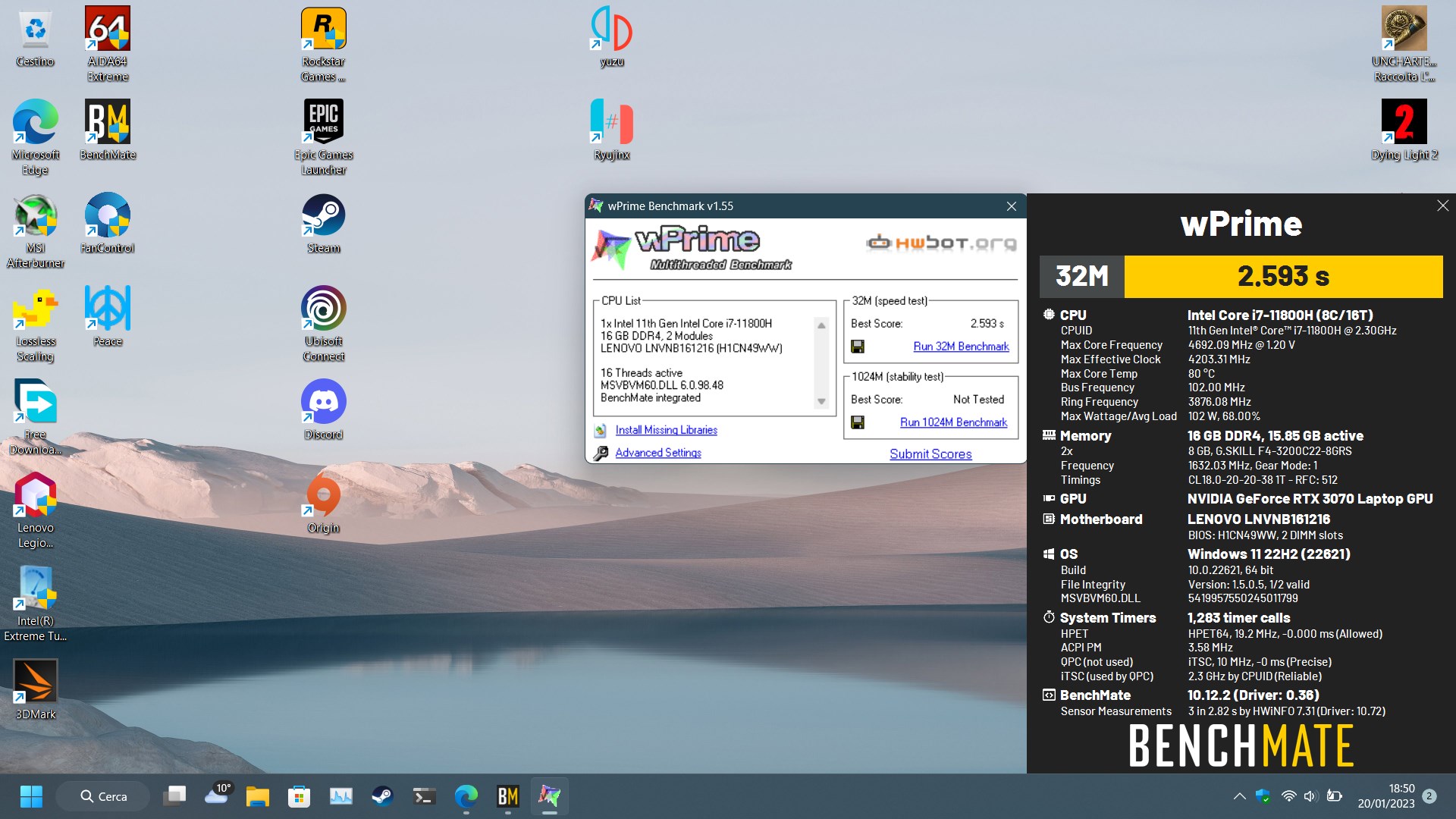The image size is (1456, 819).
Task: Click Run 1024M Benchmark link
Action: (x=953, y=422)
